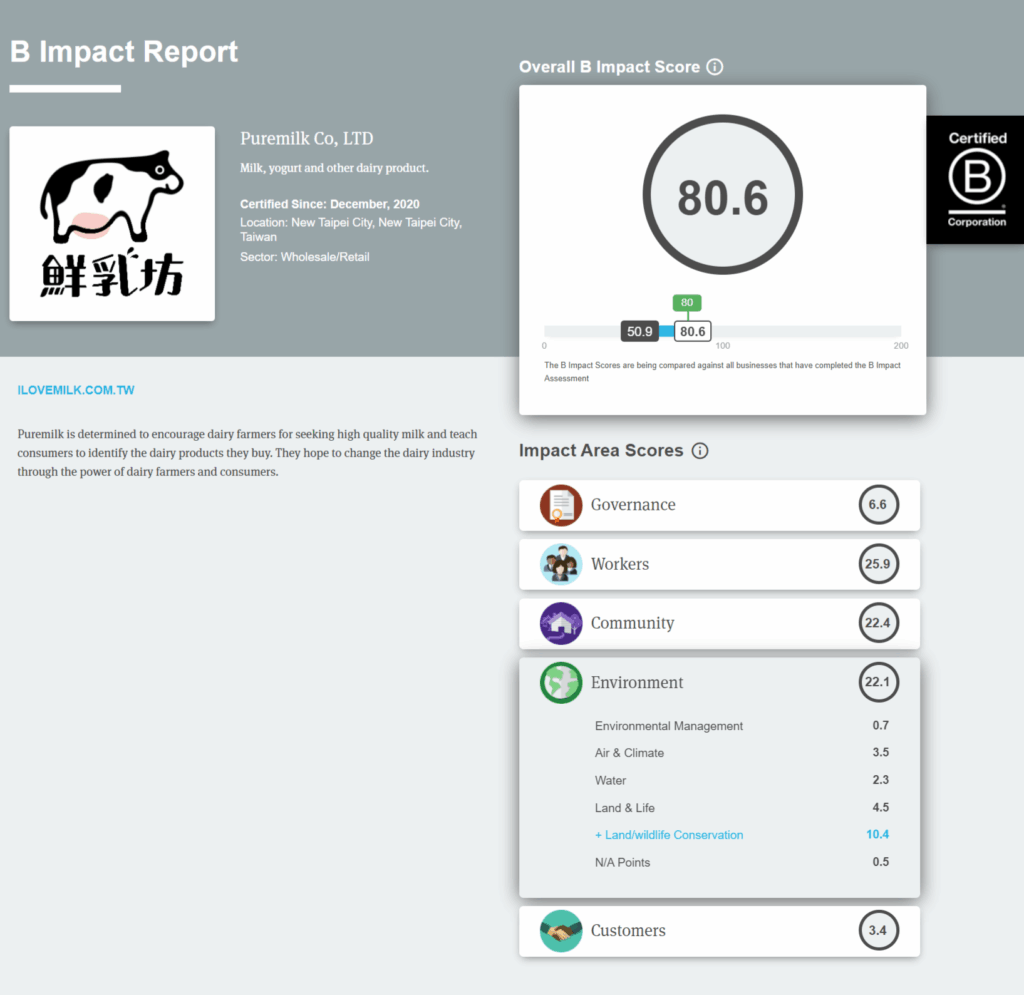Click the Certified B Corporation badge
The image size is (1024, 995).
click(975, 180)
